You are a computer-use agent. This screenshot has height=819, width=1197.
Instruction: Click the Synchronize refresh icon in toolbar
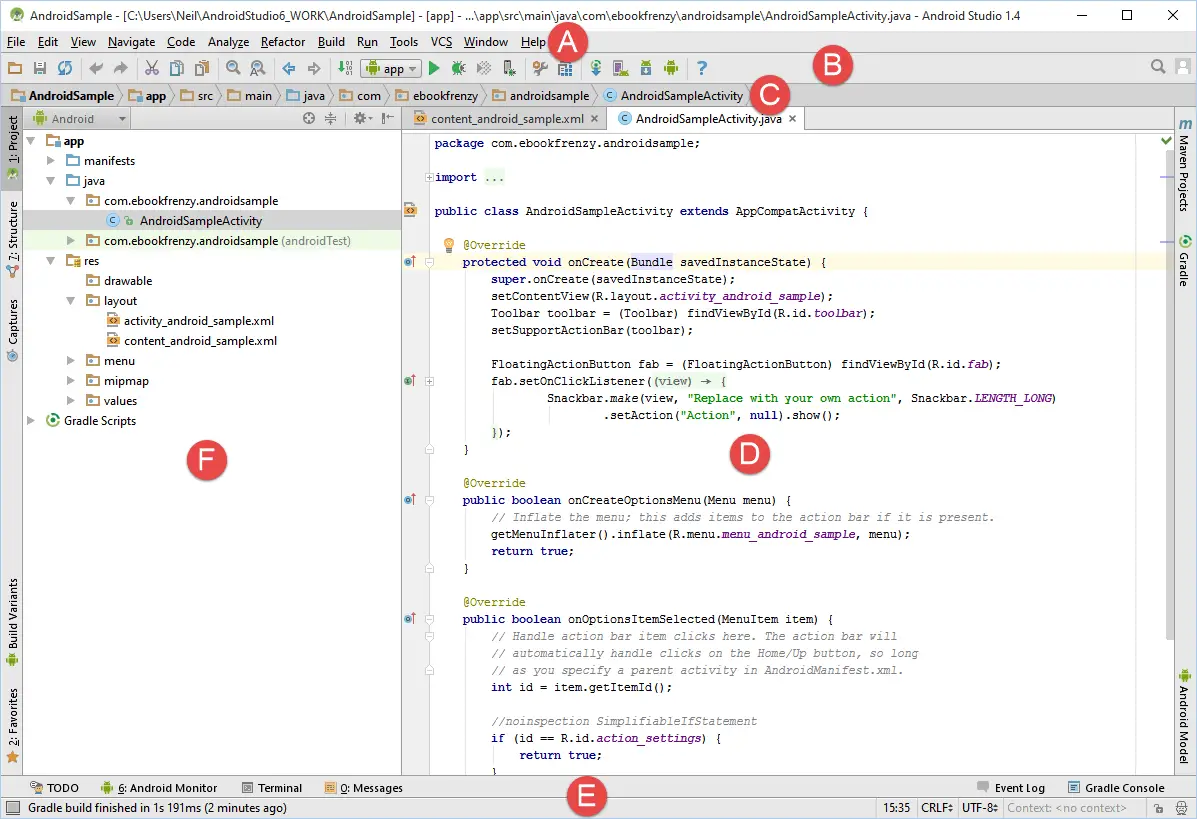pos(65,68)
